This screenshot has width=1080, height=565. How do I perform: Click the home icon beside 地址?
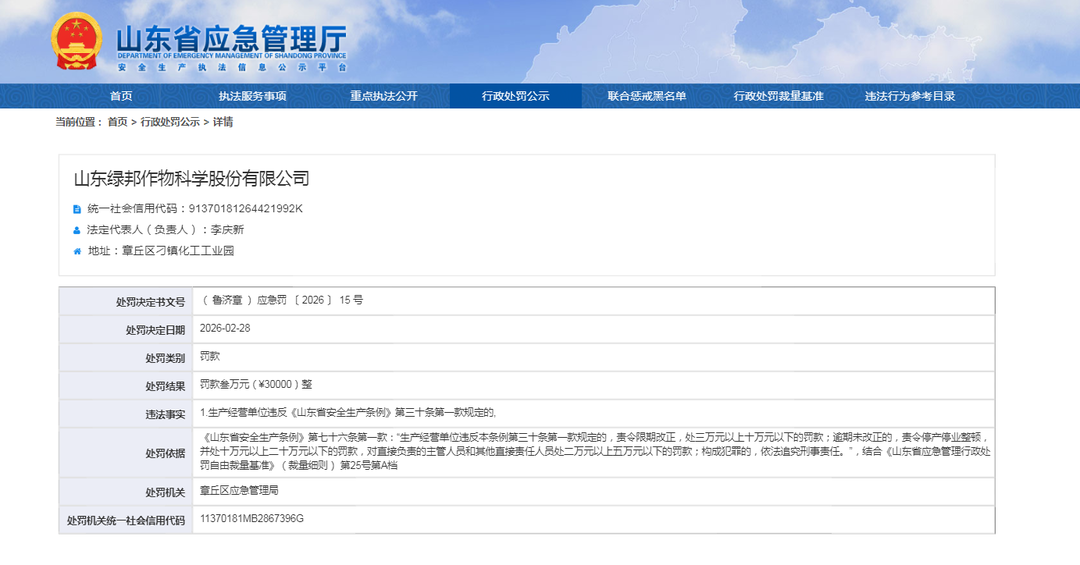pos(77,251)
